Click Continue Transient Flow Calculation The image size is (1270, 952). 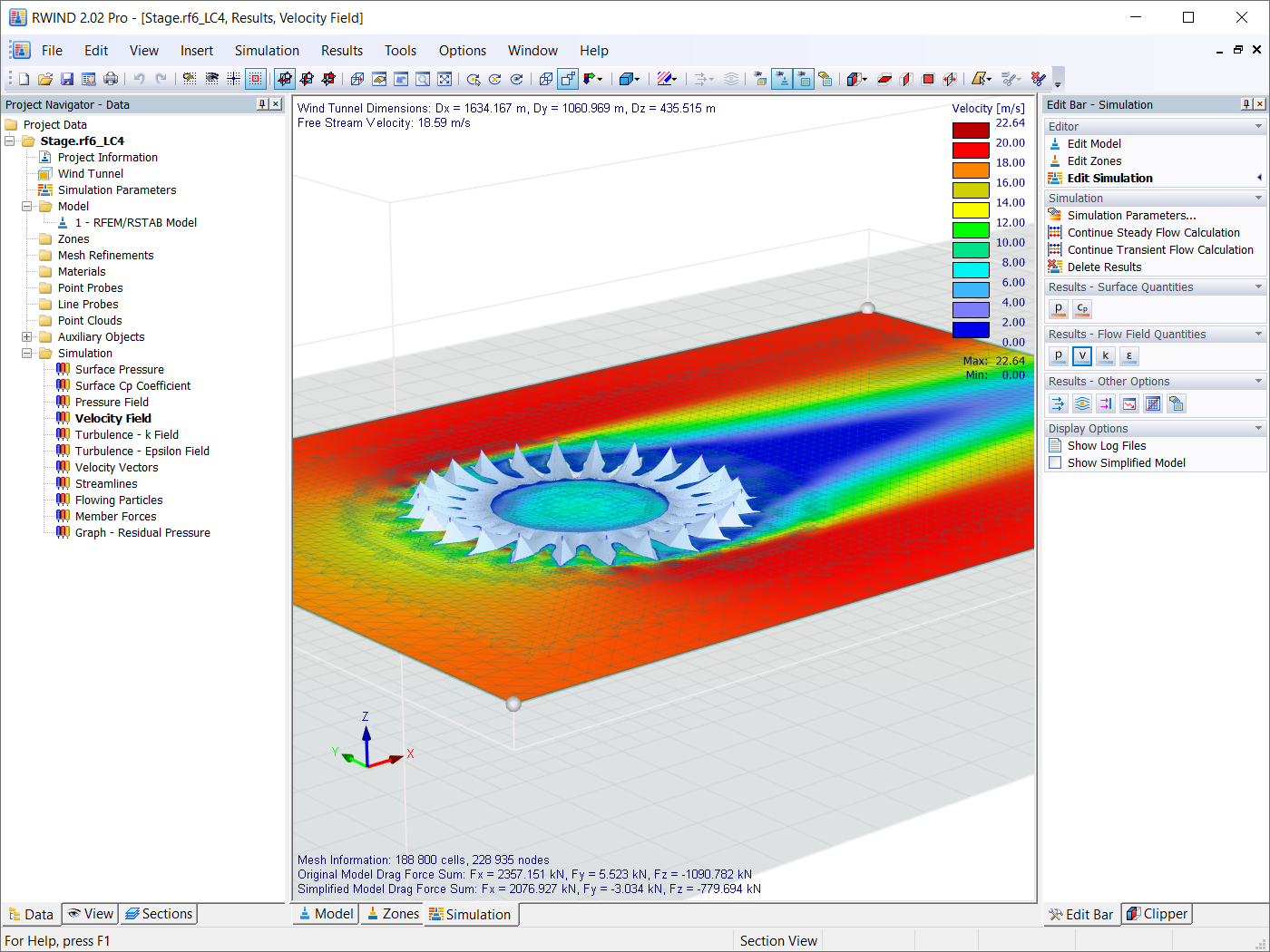pyautogui.click(x=1160, y=249)
